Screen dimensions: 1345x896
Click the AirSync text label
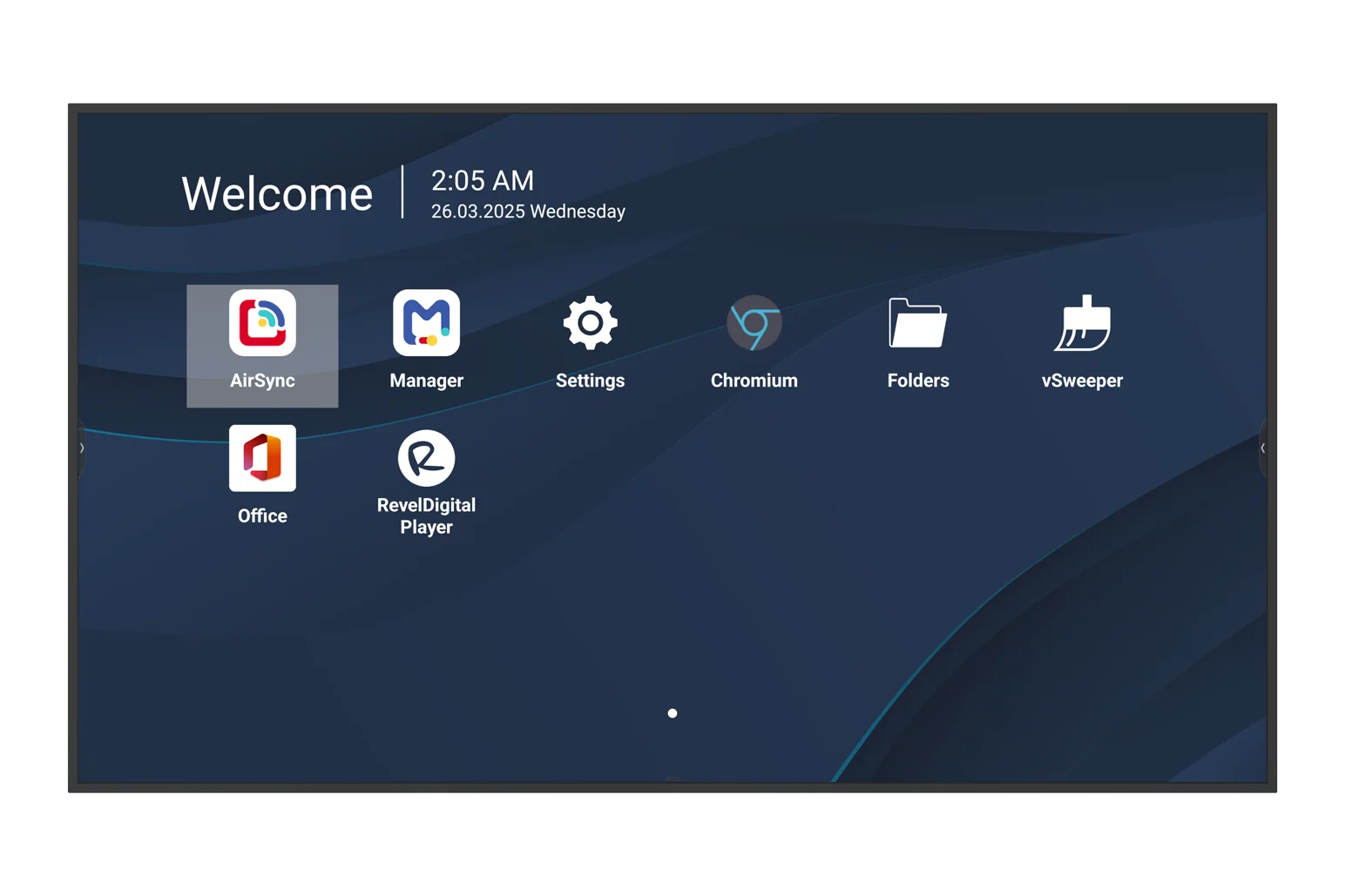(262, 381)
